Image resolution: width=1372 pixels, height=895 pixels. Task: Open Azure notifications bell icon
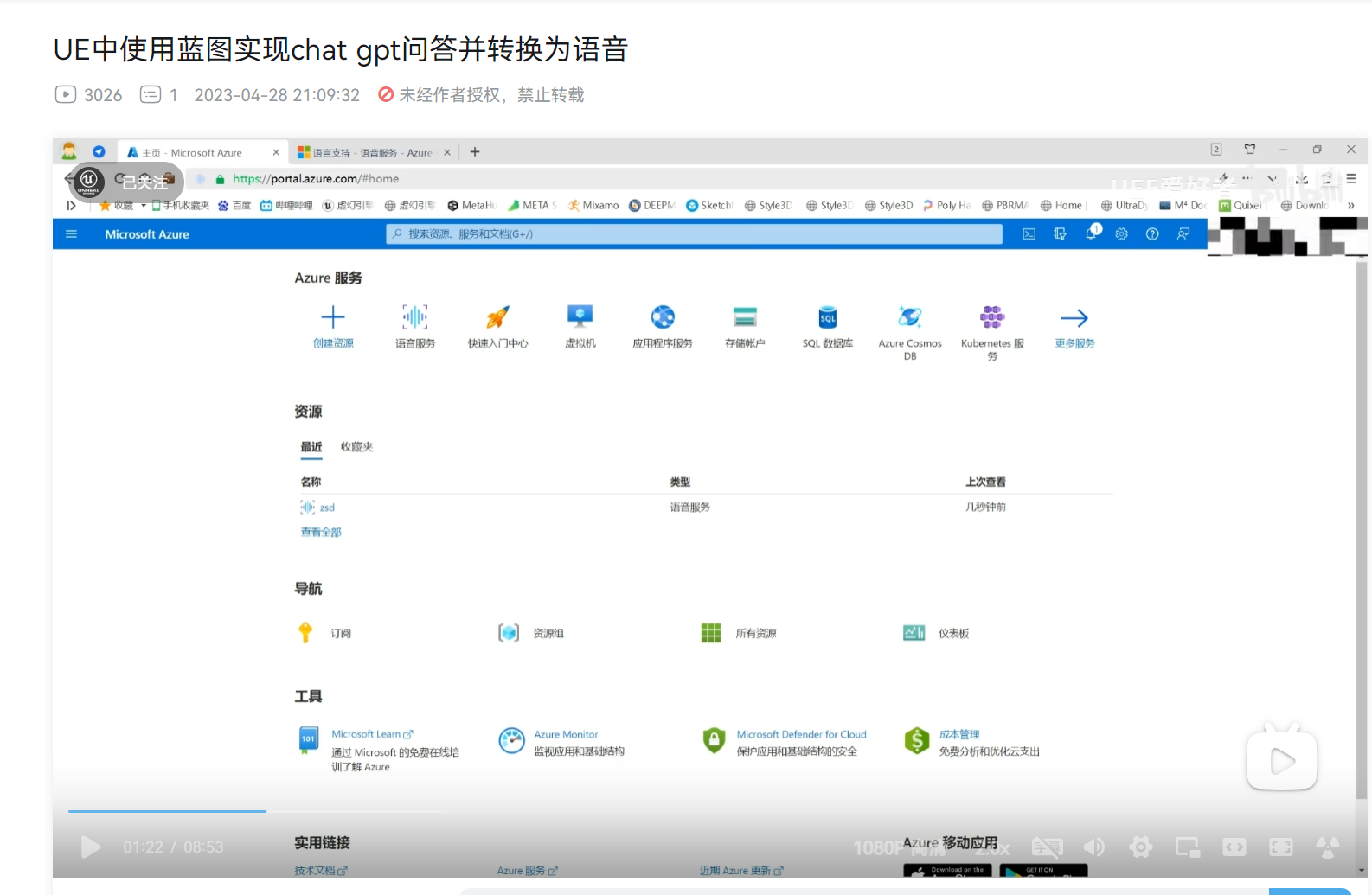1092,233
